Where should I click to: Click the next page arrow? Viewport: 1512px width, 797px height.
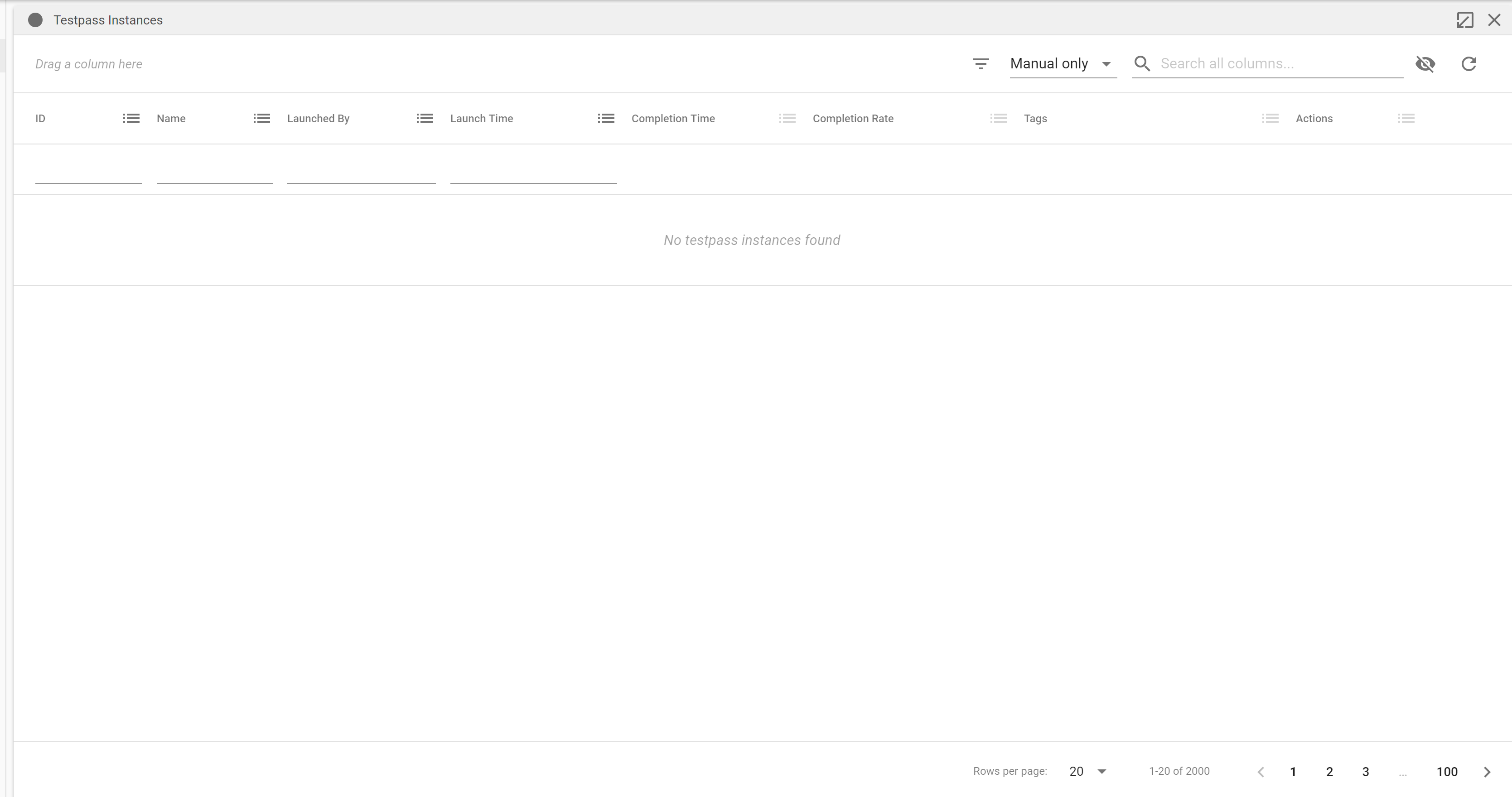pyautogui.click(x=1487, y=771)
